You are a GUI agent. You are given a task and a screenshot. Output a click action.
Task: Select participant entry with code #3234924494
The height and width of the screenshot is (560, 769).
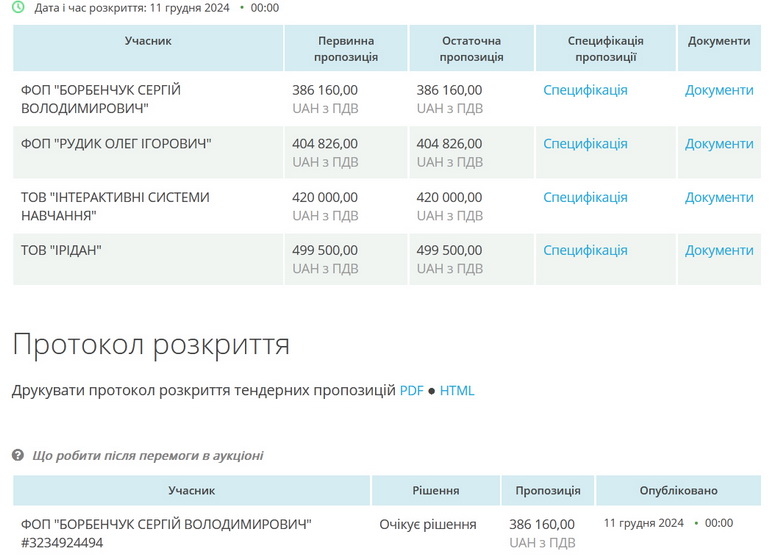[62, 543]
